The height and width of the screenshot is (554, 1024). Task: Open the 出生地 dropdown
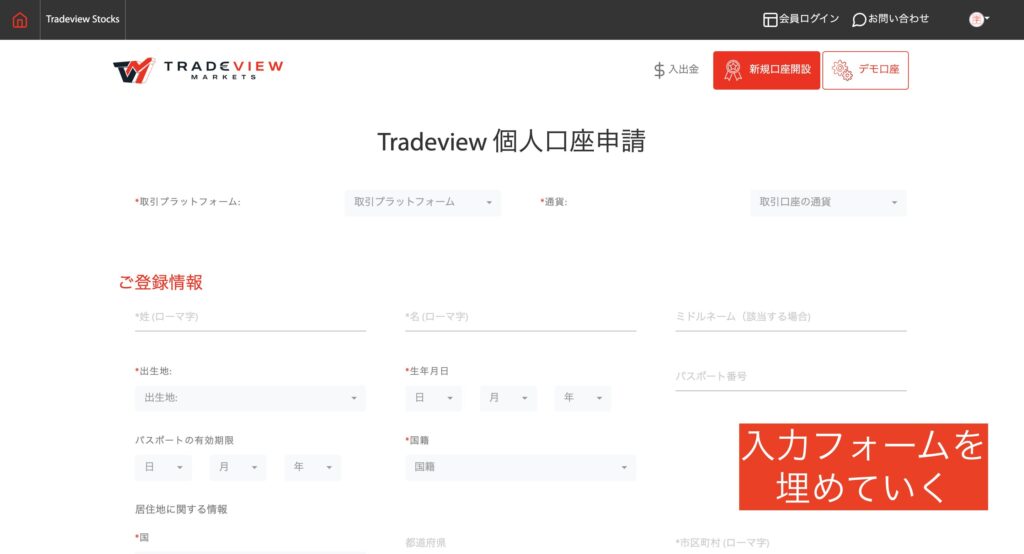(x=250, y=398)
